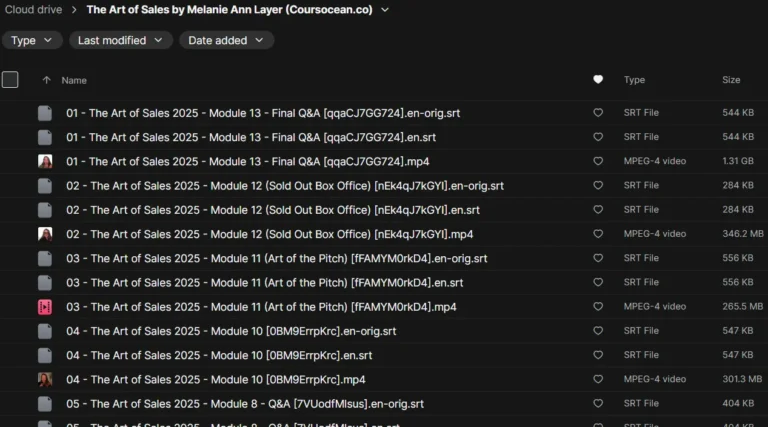Expand folder name chevron in breadcrumb

[x=385, y=9]
